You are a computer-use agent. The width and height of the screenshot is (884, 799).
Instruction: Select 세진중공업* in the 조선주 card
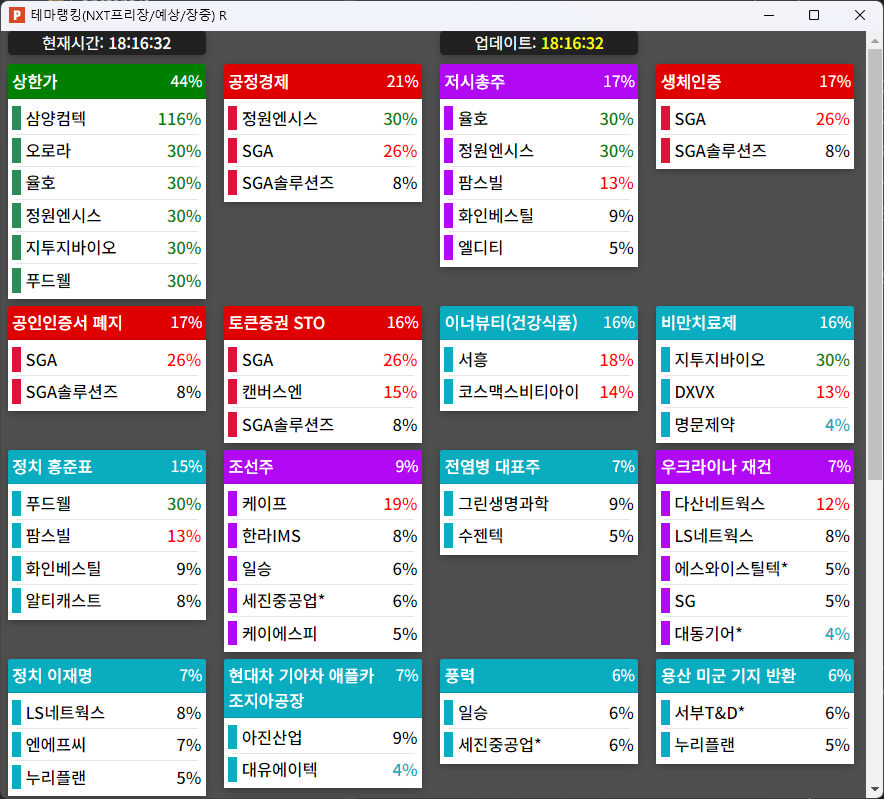(323, 601)
